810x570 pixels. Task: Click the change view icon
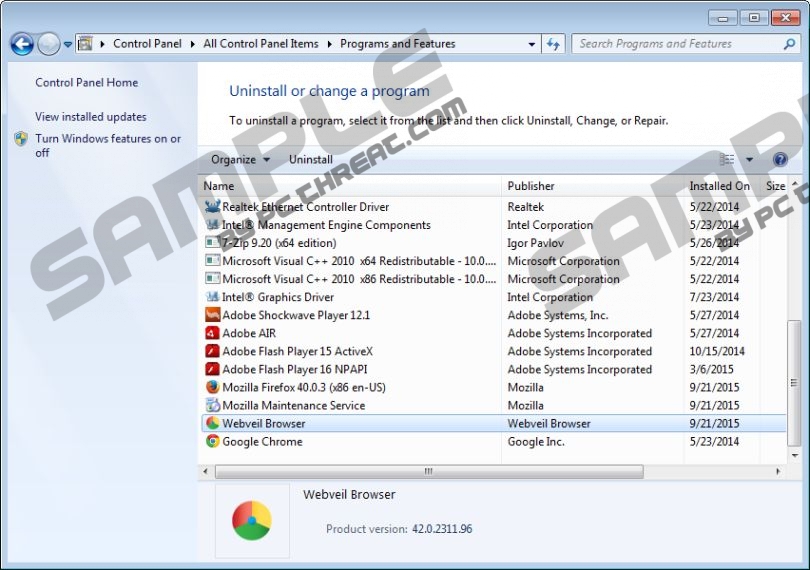coord(727,160)
